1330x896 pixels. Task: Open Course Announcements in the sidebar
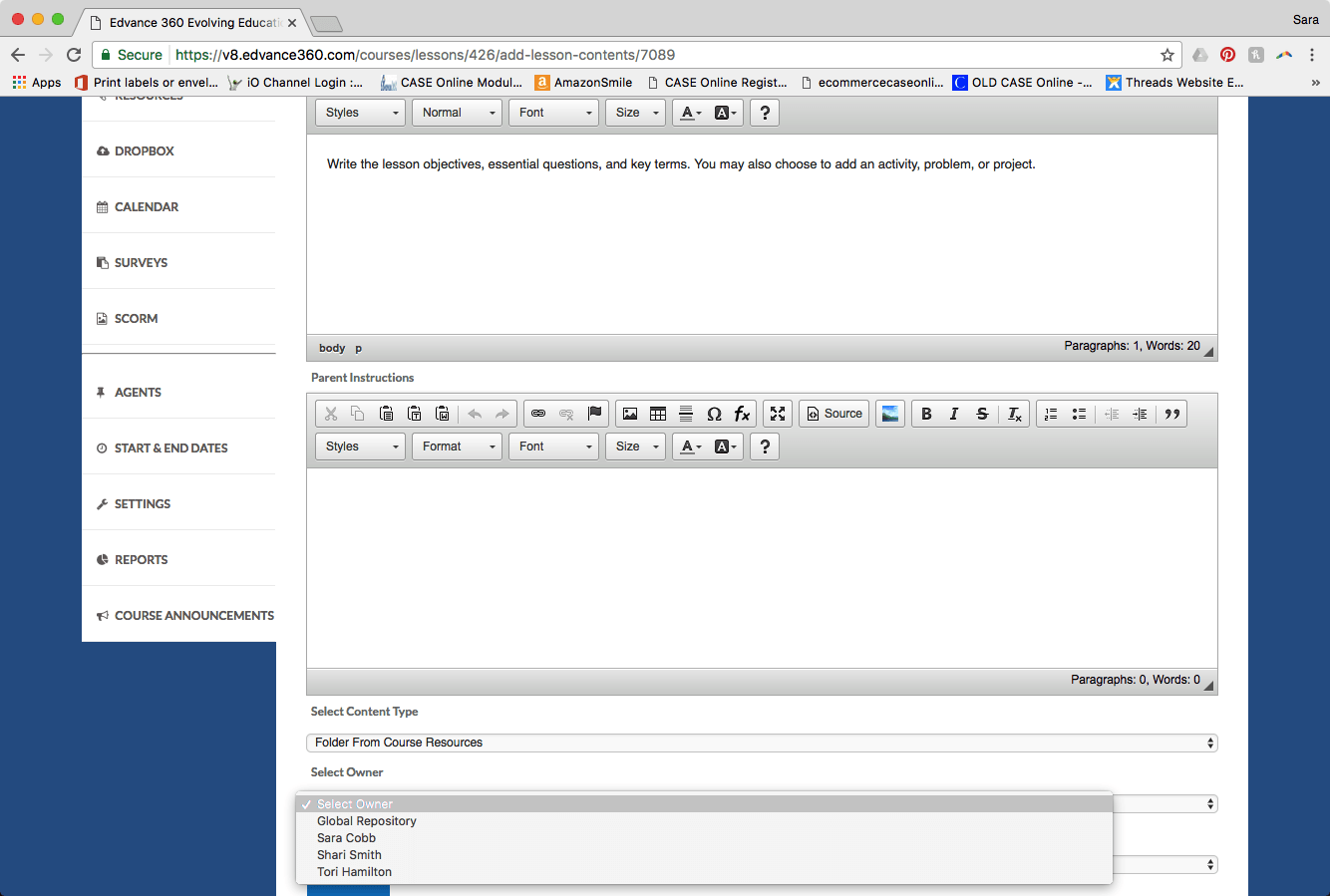[193, 616]
